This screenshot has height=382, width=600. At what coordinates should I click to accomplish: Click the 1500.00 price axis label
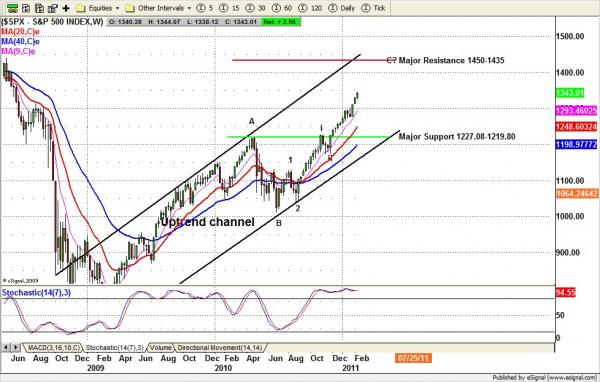pyautogui.click(x=570, y=36)
